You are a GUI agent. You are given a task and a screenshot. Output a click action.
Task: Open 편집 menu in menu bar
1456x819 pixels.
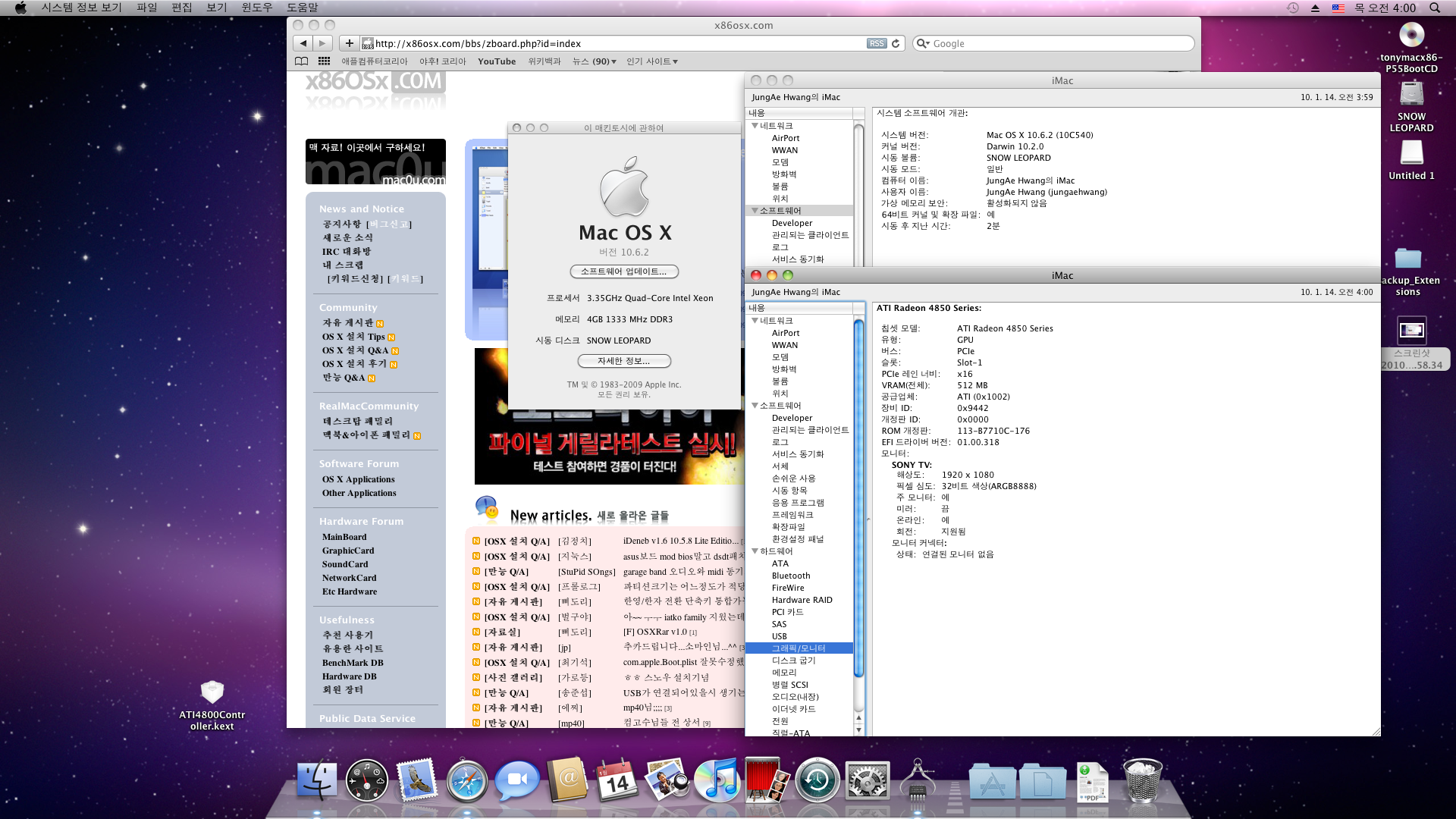click(182, 8)
